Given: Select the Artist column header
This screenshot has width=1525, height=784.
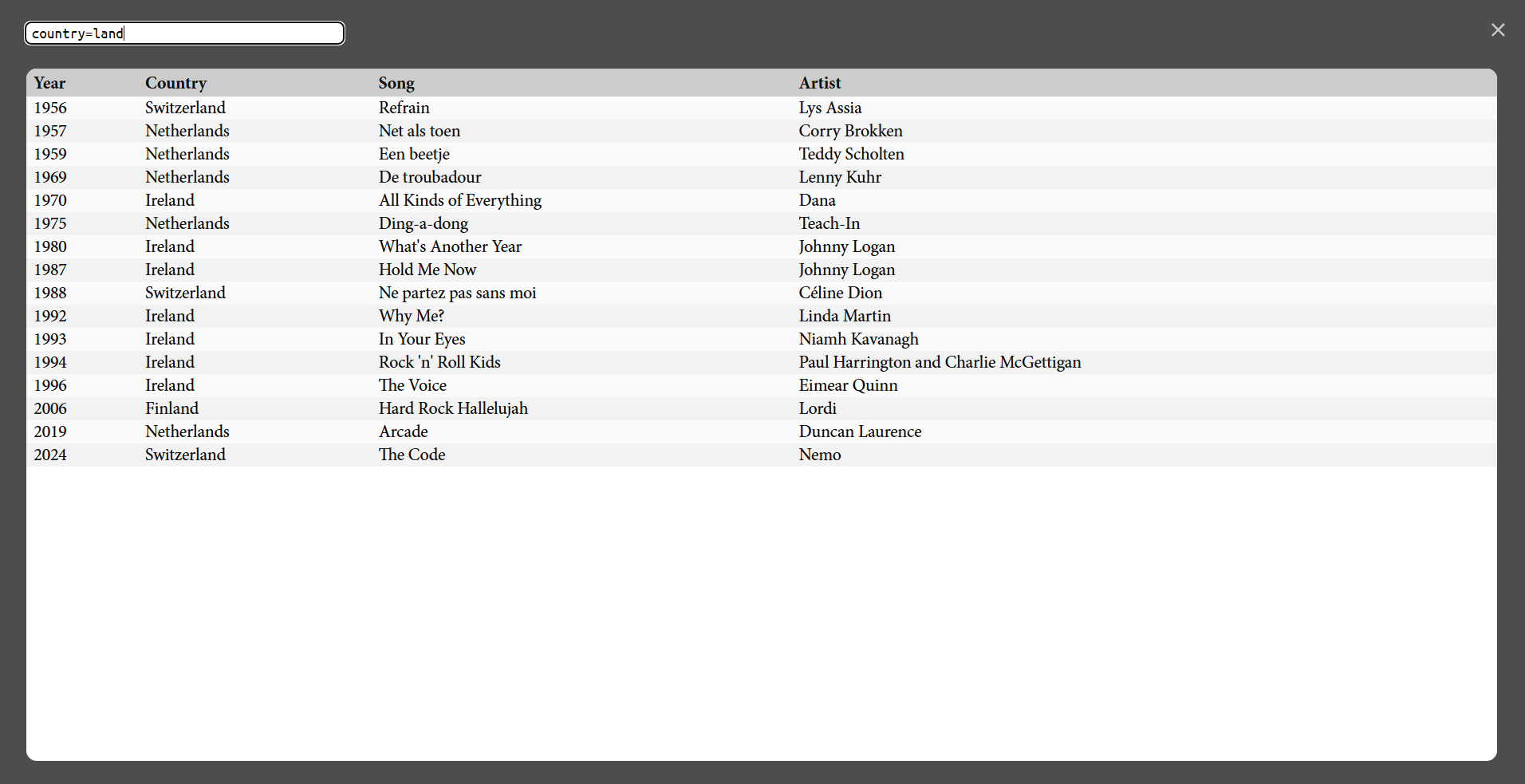Looking at the screenshot, I should click(x=819, y=83).
